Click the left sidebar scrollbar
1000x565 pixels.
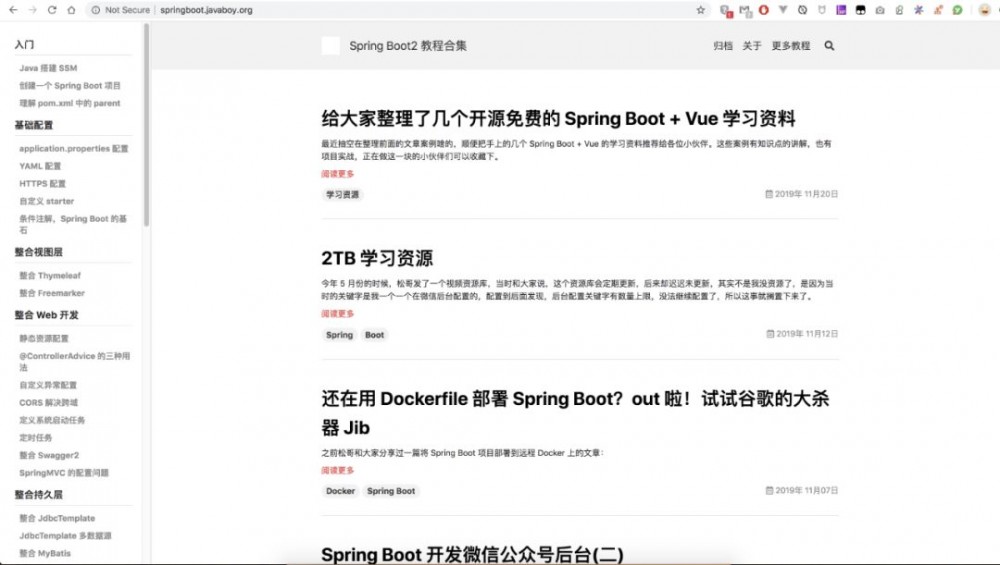click(147, 124)
